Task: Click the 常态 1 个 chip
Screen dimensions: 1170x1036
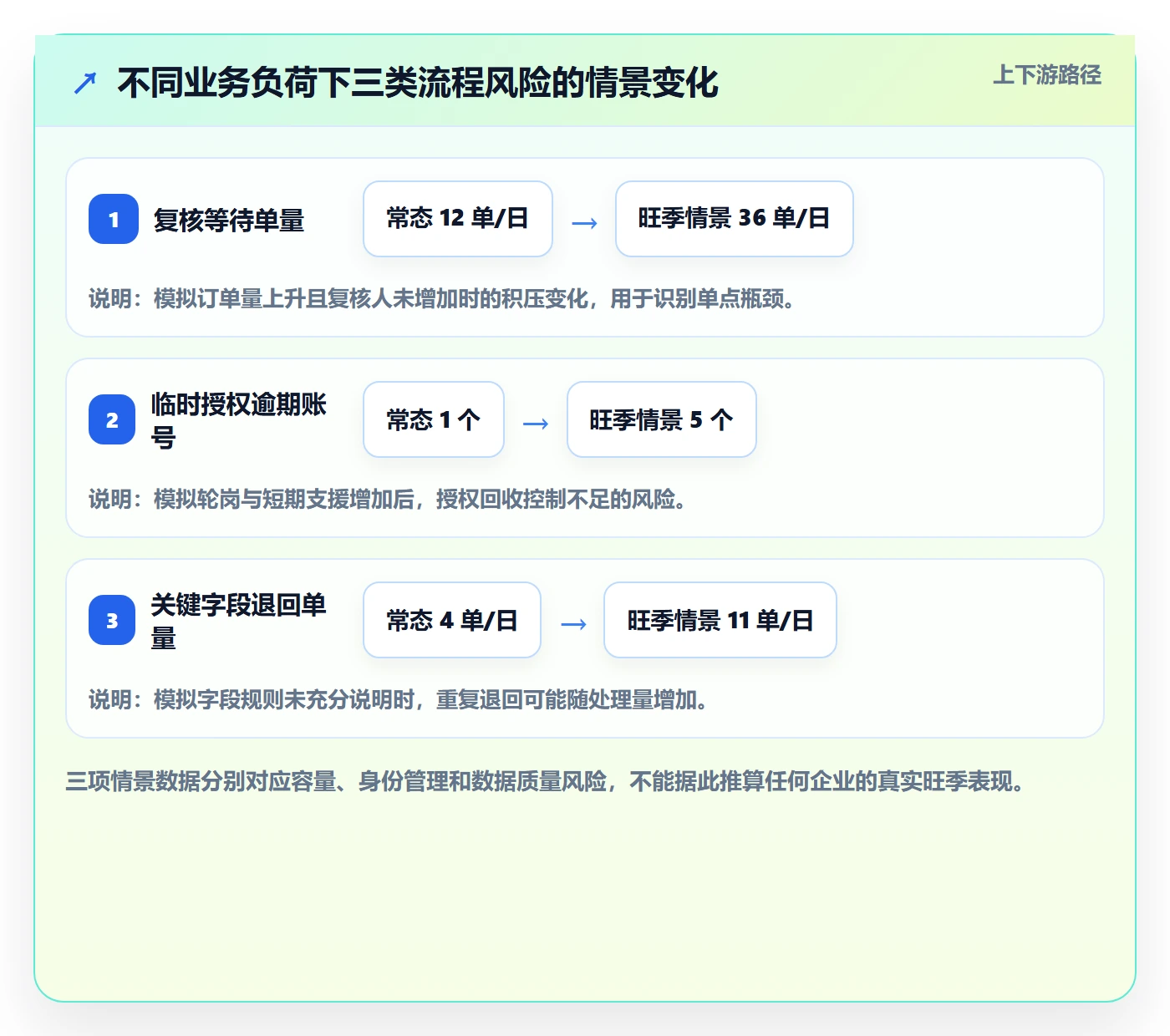Action: [x=434, y=419]
